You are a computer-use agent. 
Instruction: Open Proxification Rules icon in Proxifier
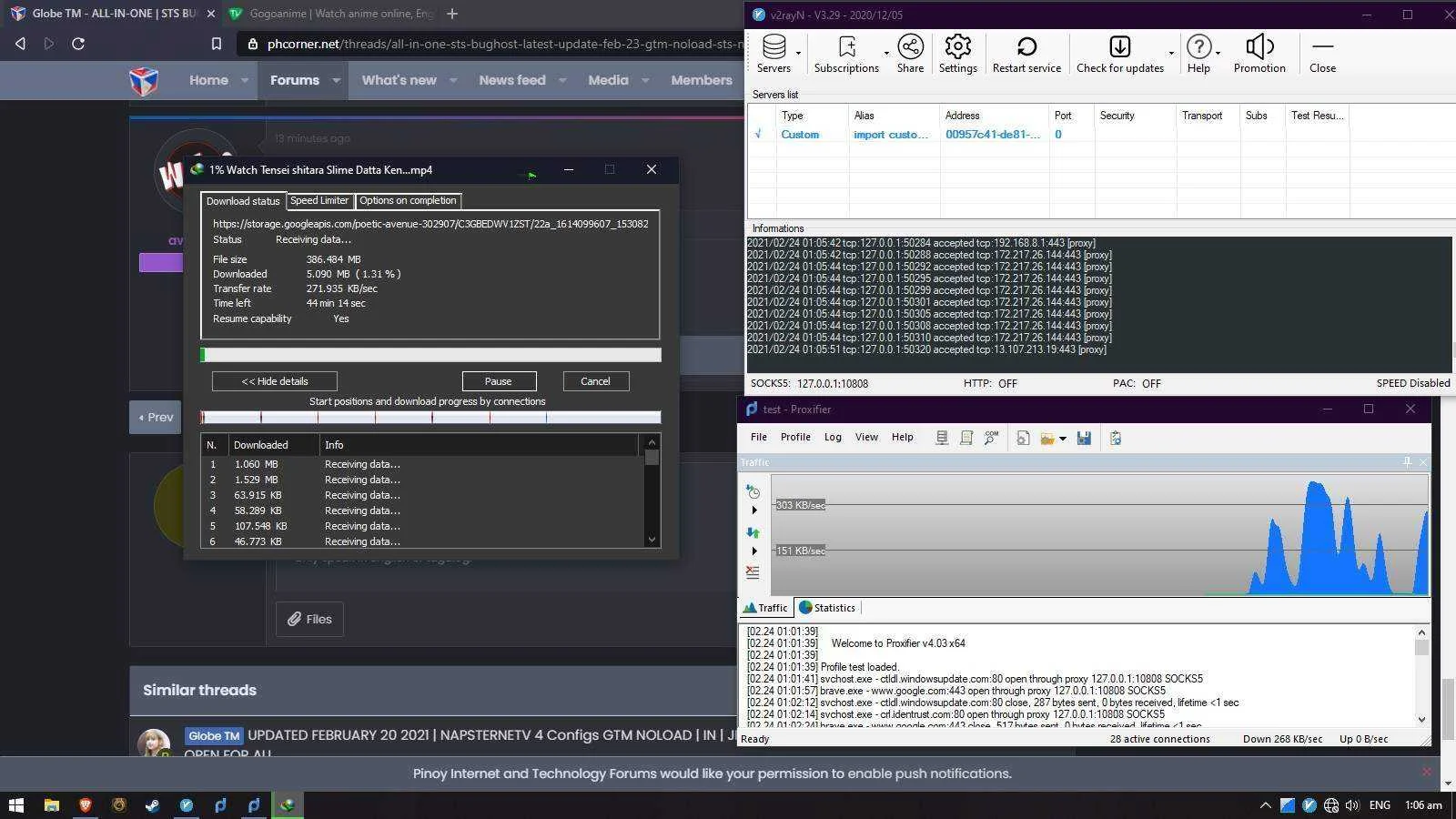tap(966, 438)
